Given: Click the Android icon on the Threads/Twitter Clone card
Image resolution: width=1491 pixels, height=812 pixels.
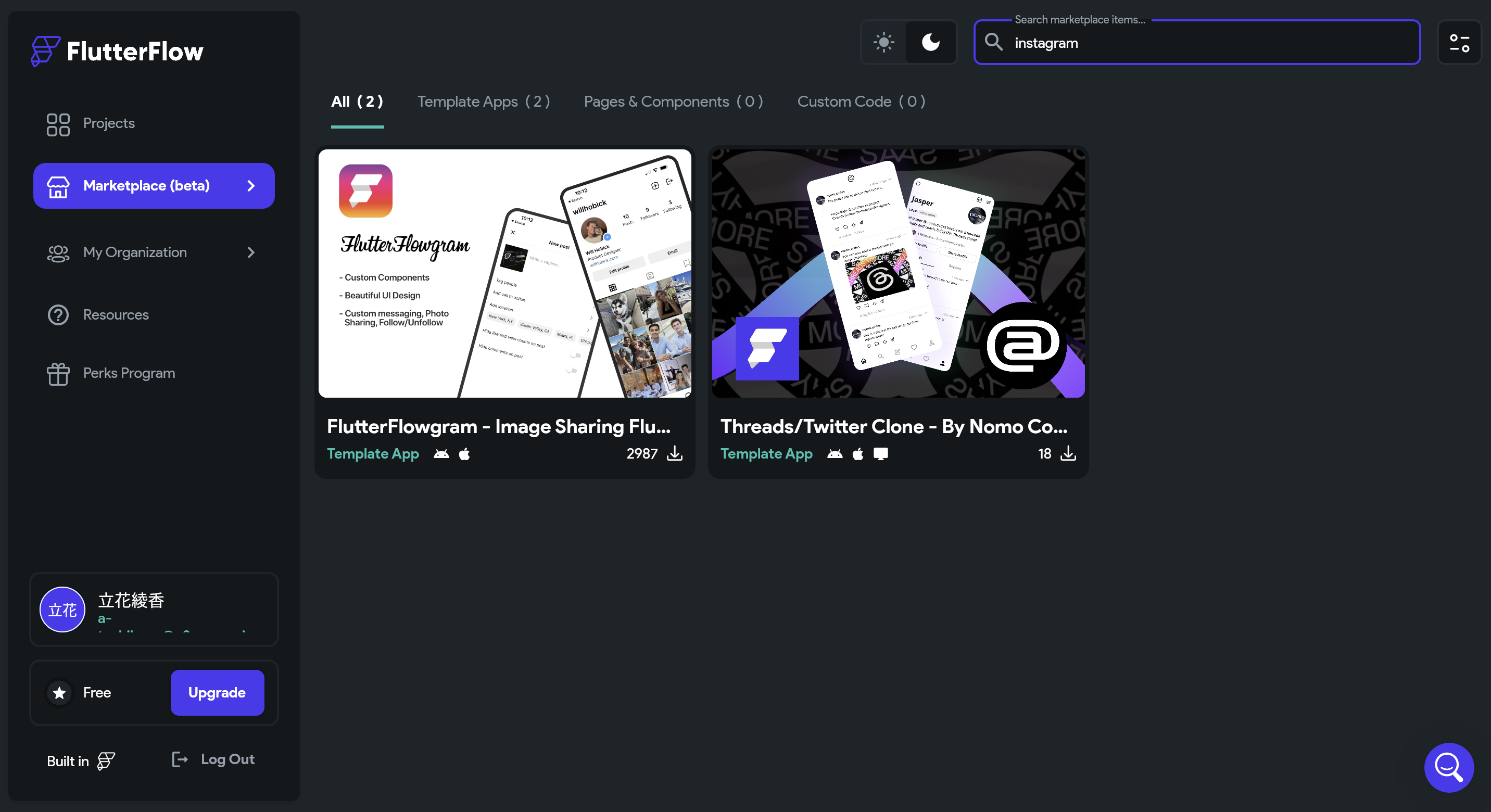Looking at the screenshot, I should click(x=835, y=454).
